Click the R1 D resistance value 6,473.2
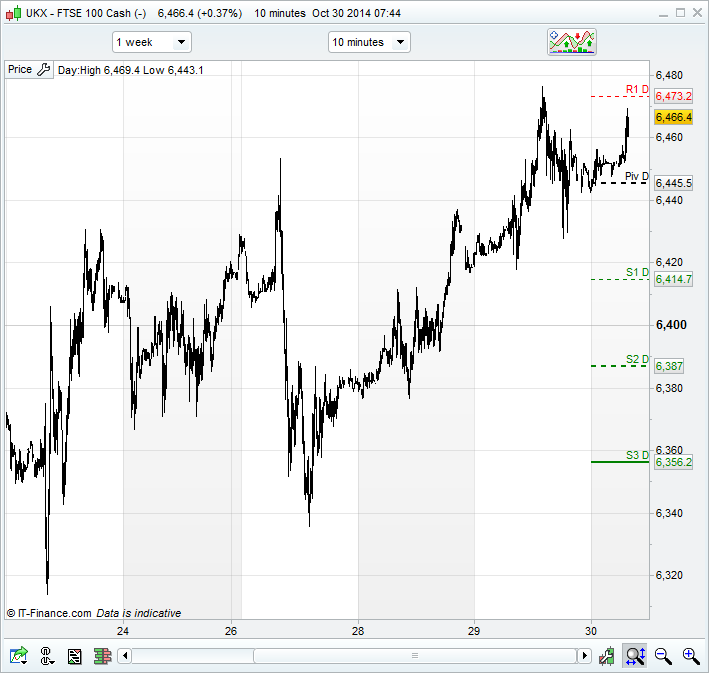Image resolution: width=709 pixels, height=673 pixels. click(x=673, y=96)
